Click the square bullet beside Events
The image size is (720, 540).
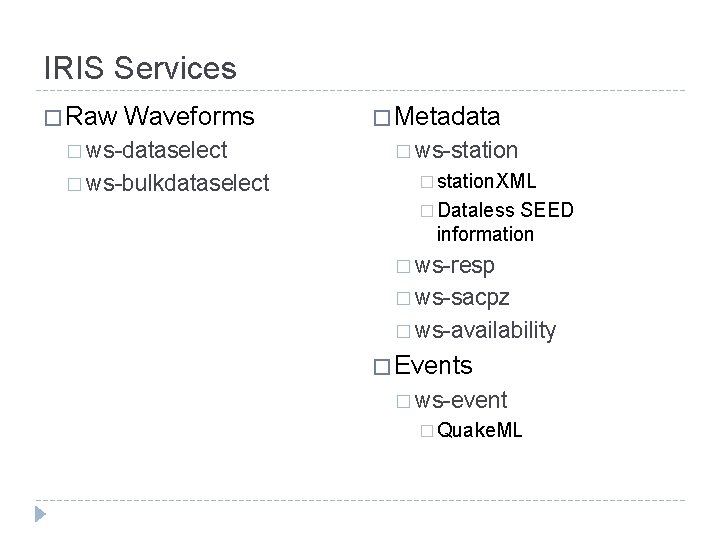pos(381,366)
